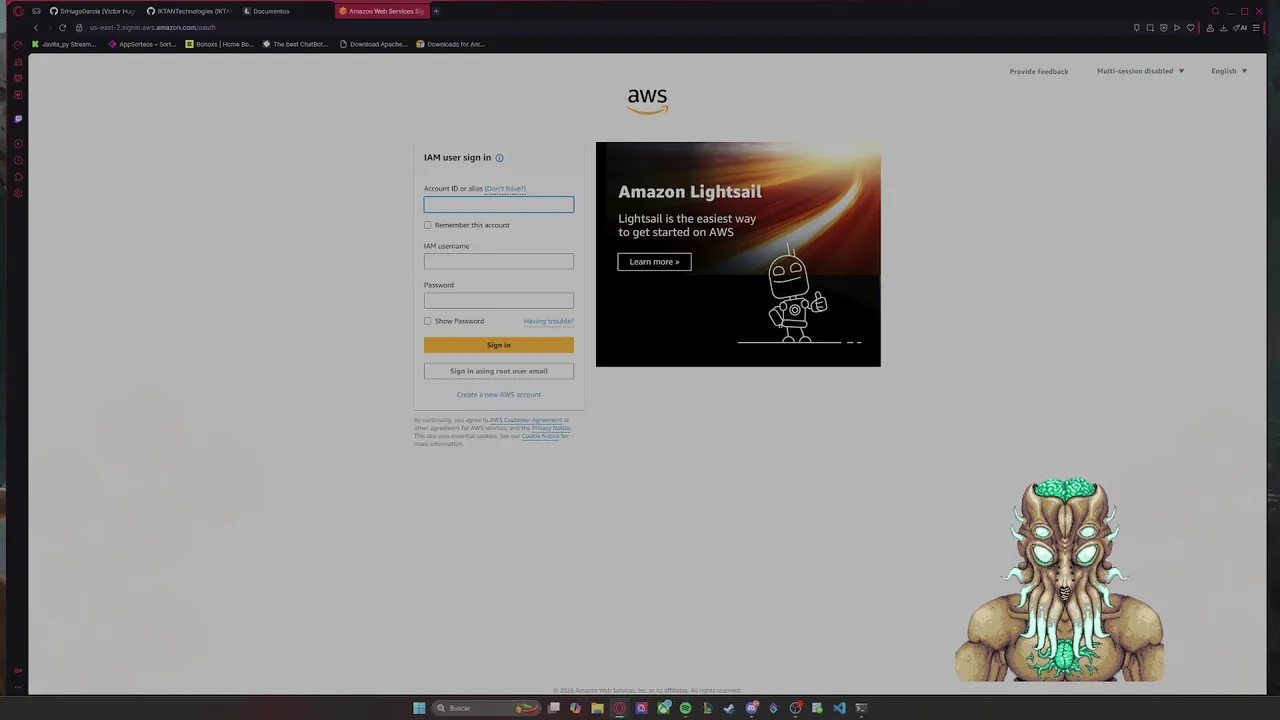Open a new tab with the plus icon

(436, 11)
